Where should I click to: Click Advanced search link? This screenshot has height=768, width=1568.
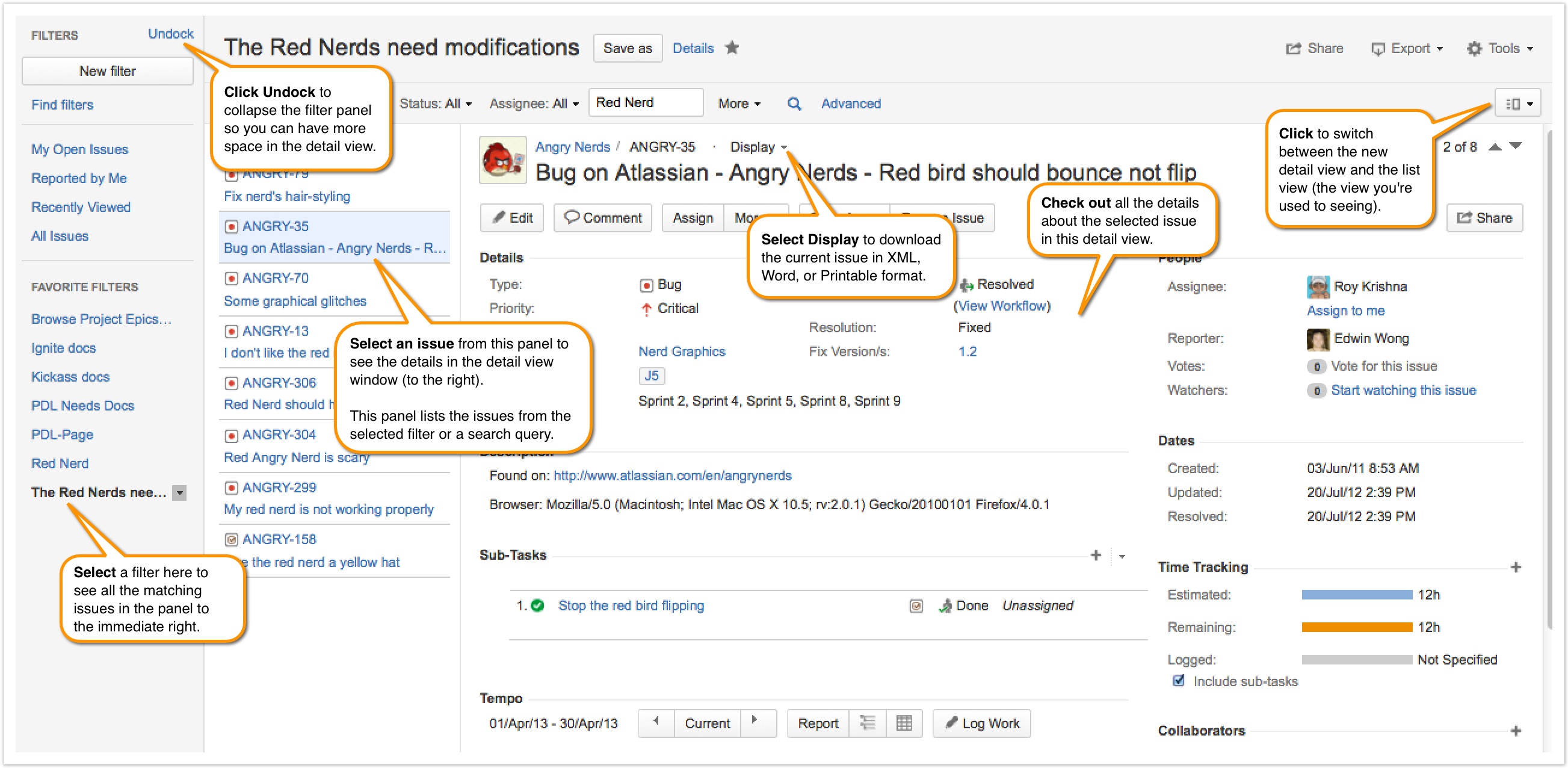click(850, 104)
